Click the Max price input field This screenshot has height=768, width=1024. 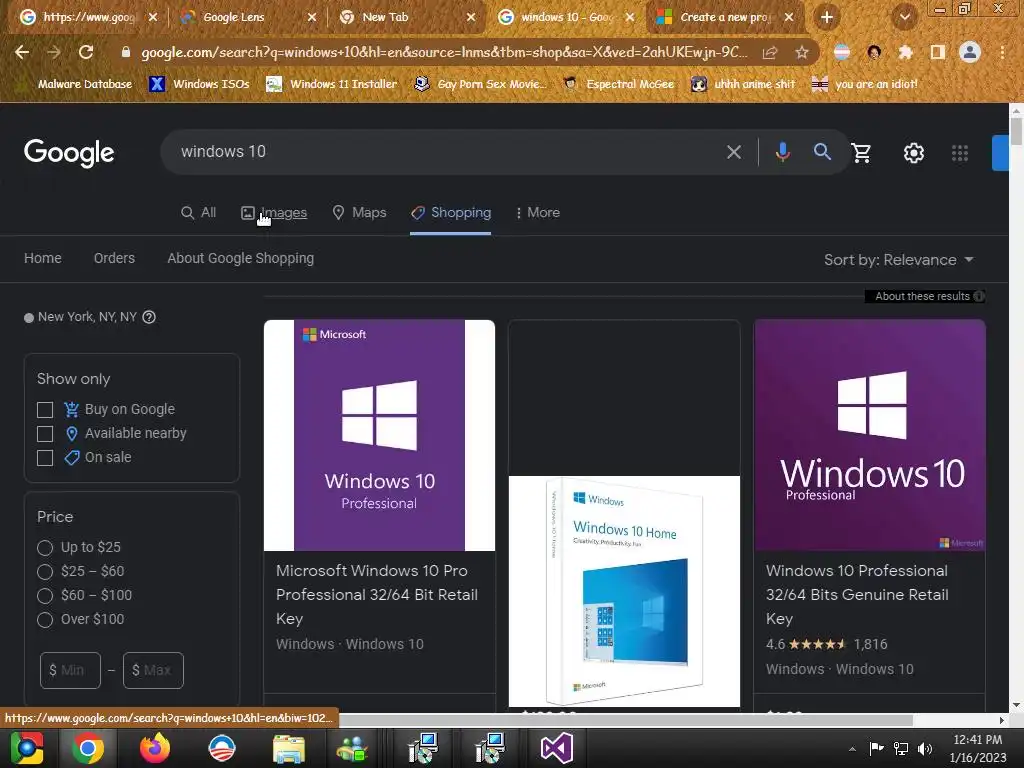coord(153,670)
